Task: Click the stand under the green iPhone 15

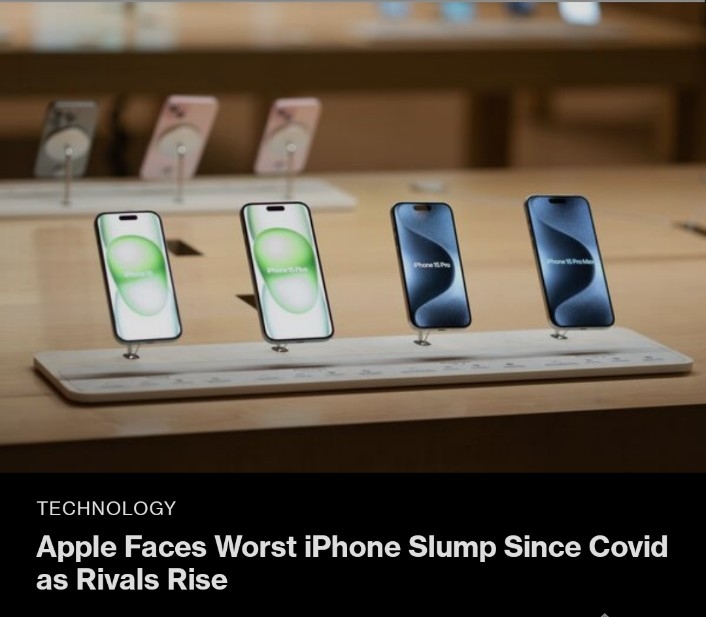Action: click(131, 351)
